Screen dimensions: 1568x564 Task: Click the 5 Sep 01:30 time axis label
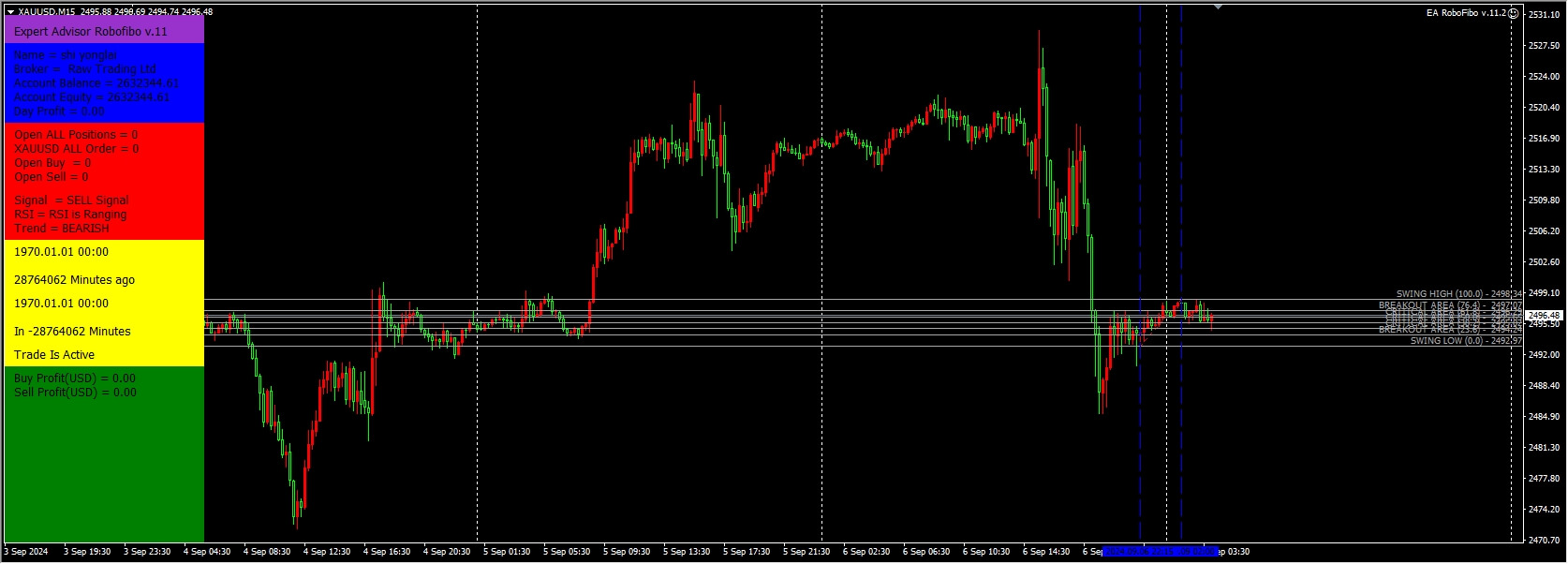pos(507,552)
